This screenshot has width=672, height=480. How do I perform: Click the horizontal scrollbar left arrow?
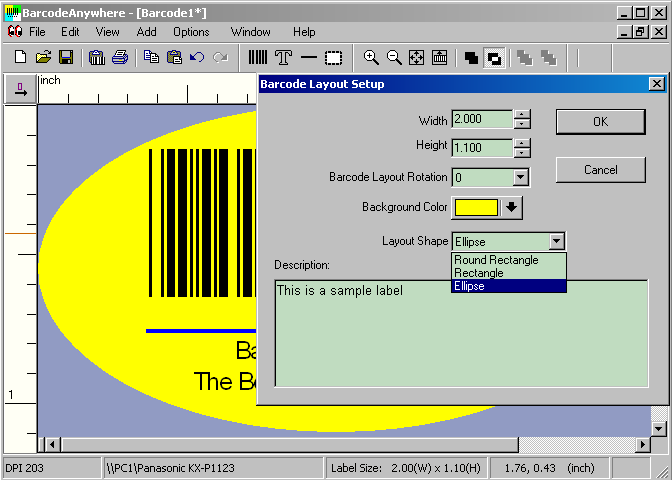click(x=52, y=444)
